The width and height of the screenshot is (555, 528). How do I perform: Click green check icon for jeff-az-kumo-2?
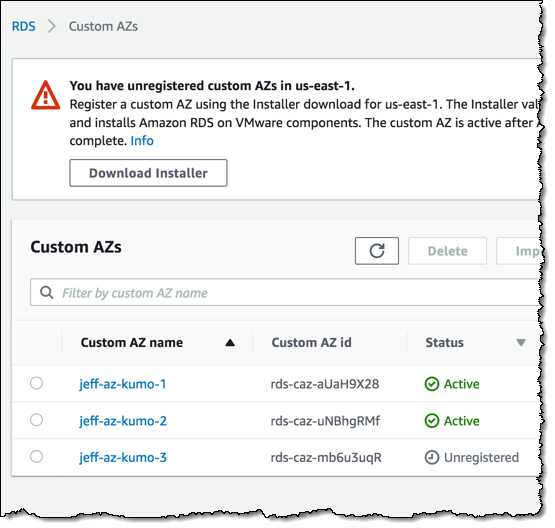point(431,421)
